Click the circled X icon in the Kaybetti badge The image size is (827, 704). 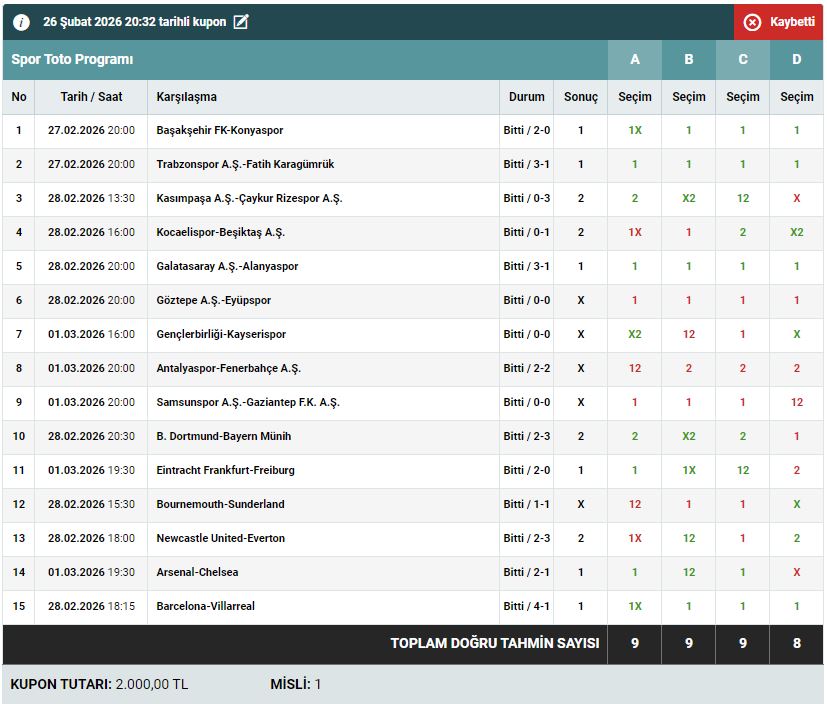752,22
